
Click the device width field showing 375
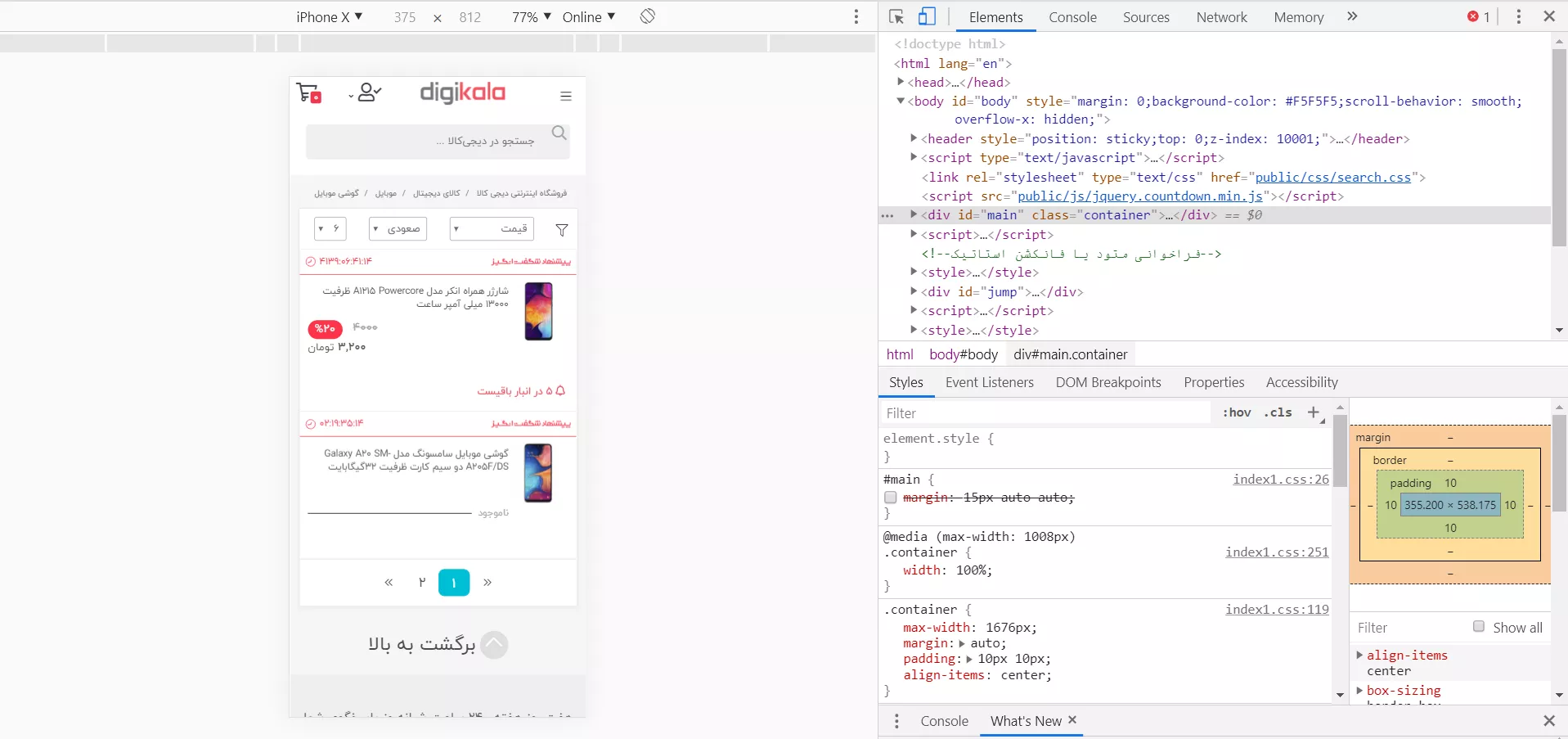405,17
